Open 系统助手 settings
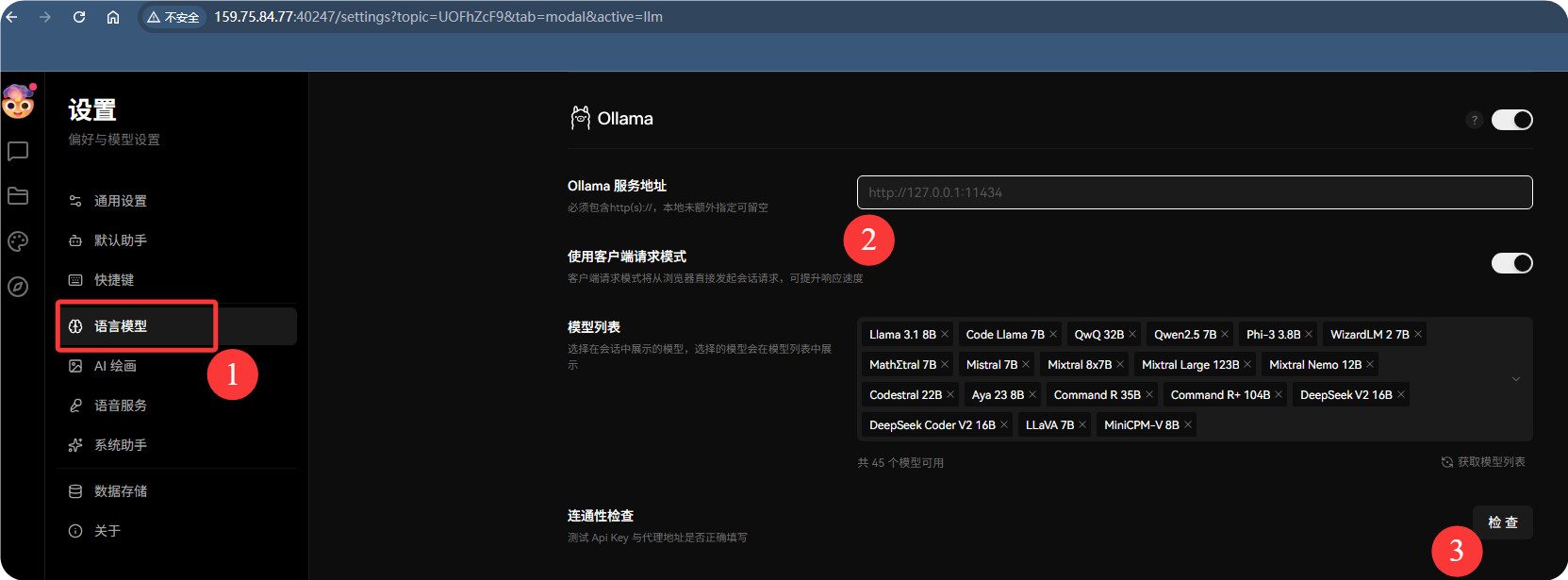The image size is (1568, 580). point(176,445)
